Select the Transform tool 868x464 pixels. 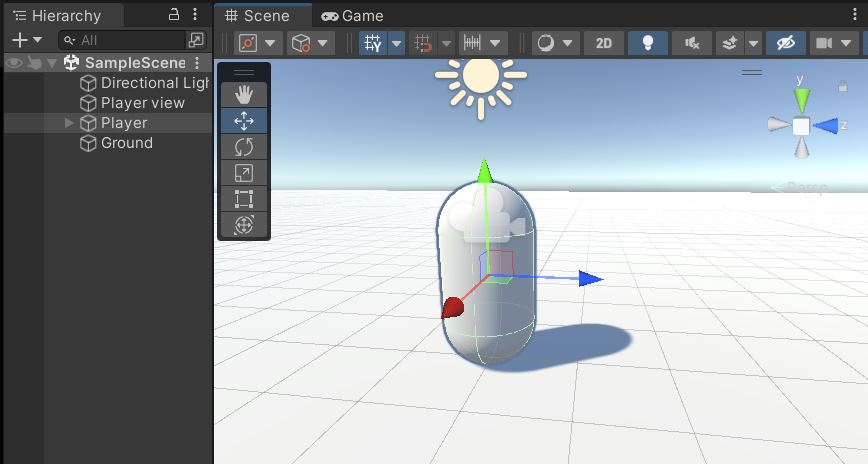coord(244,224)
